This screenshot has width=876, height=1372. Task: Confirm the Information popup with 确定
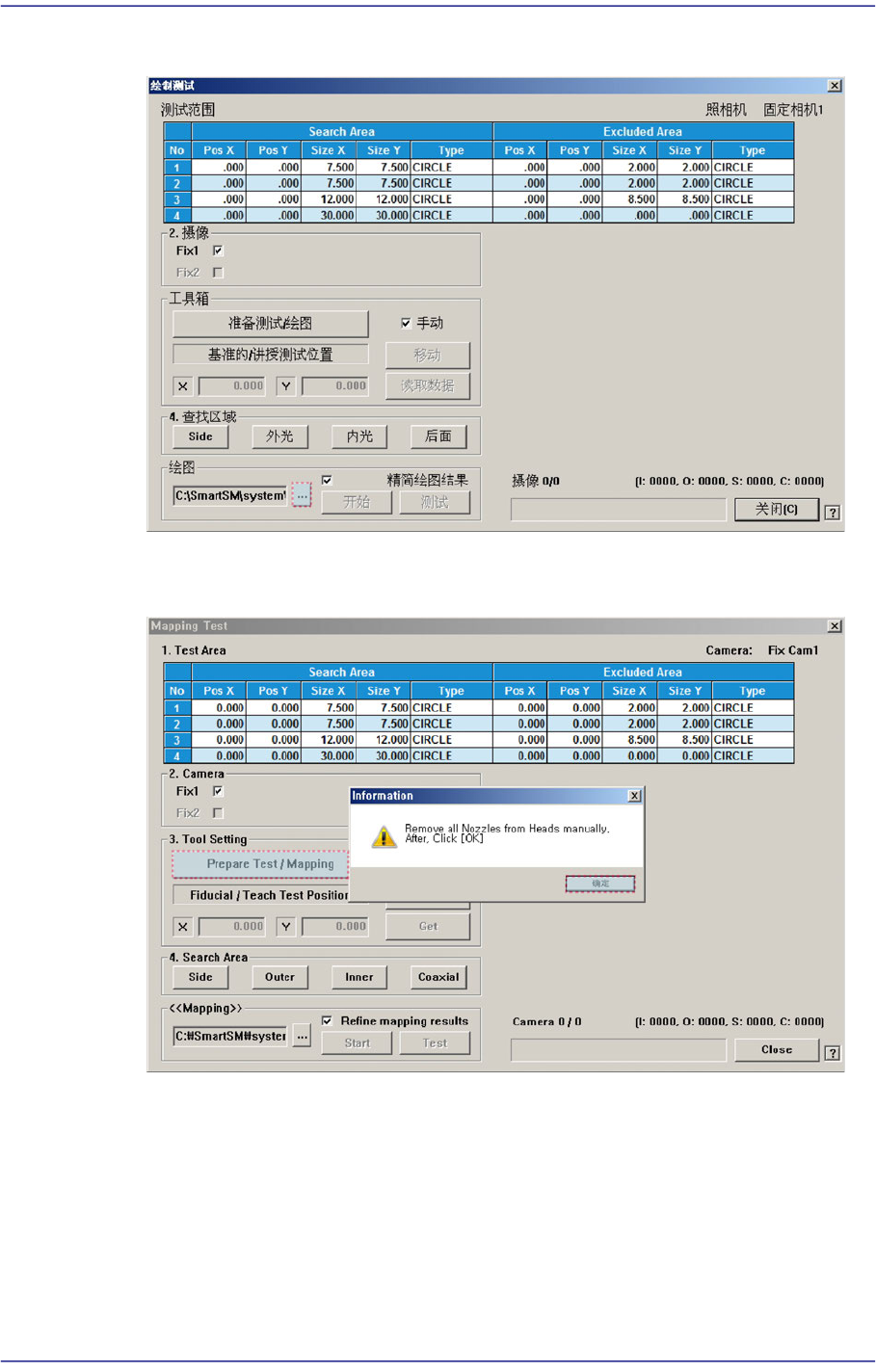click(x=600, y=884)
